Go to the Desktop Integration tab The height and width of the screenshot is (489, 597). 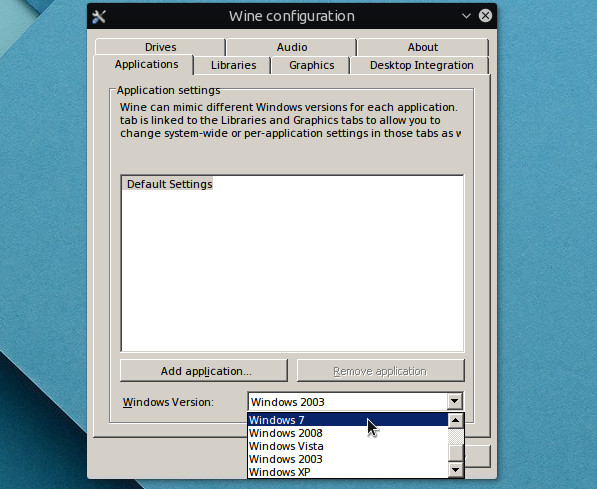point(421,65)
